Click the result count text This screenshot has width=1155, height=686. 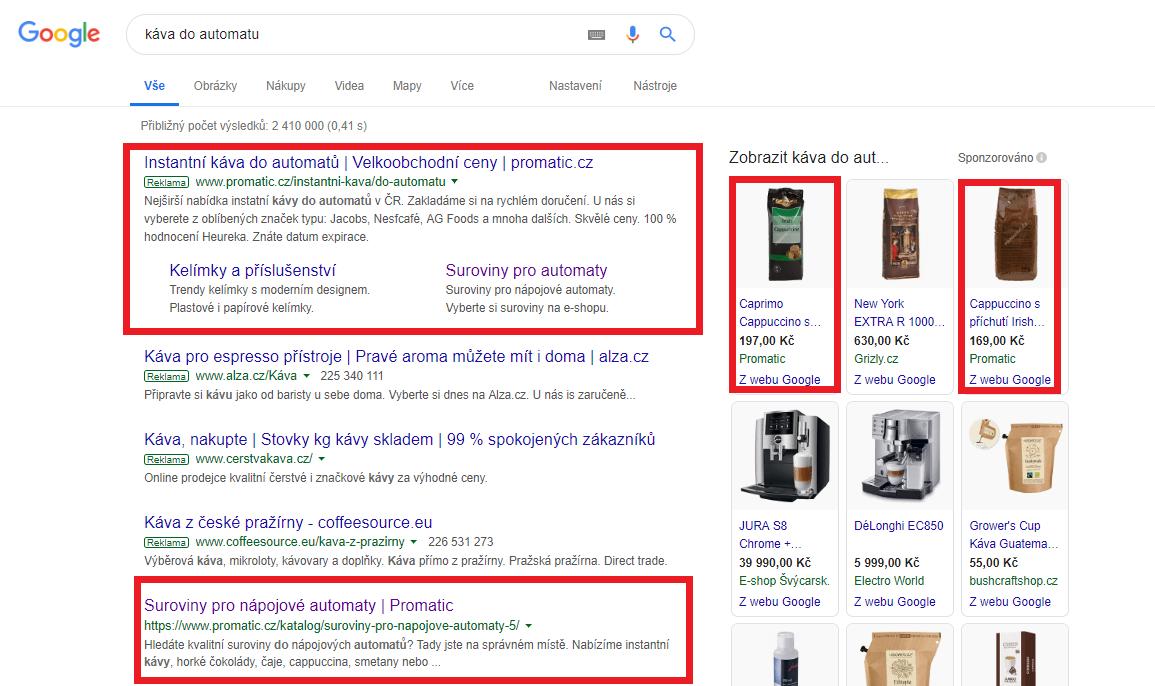click(254, 126)
